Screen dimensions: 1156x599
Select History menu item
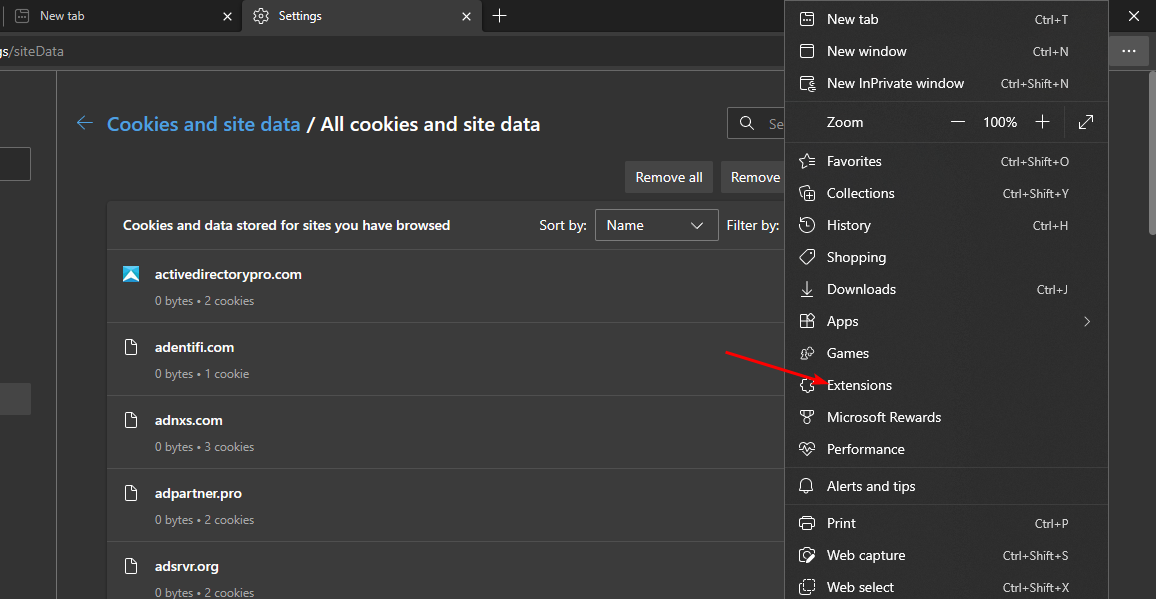(848, 225)
